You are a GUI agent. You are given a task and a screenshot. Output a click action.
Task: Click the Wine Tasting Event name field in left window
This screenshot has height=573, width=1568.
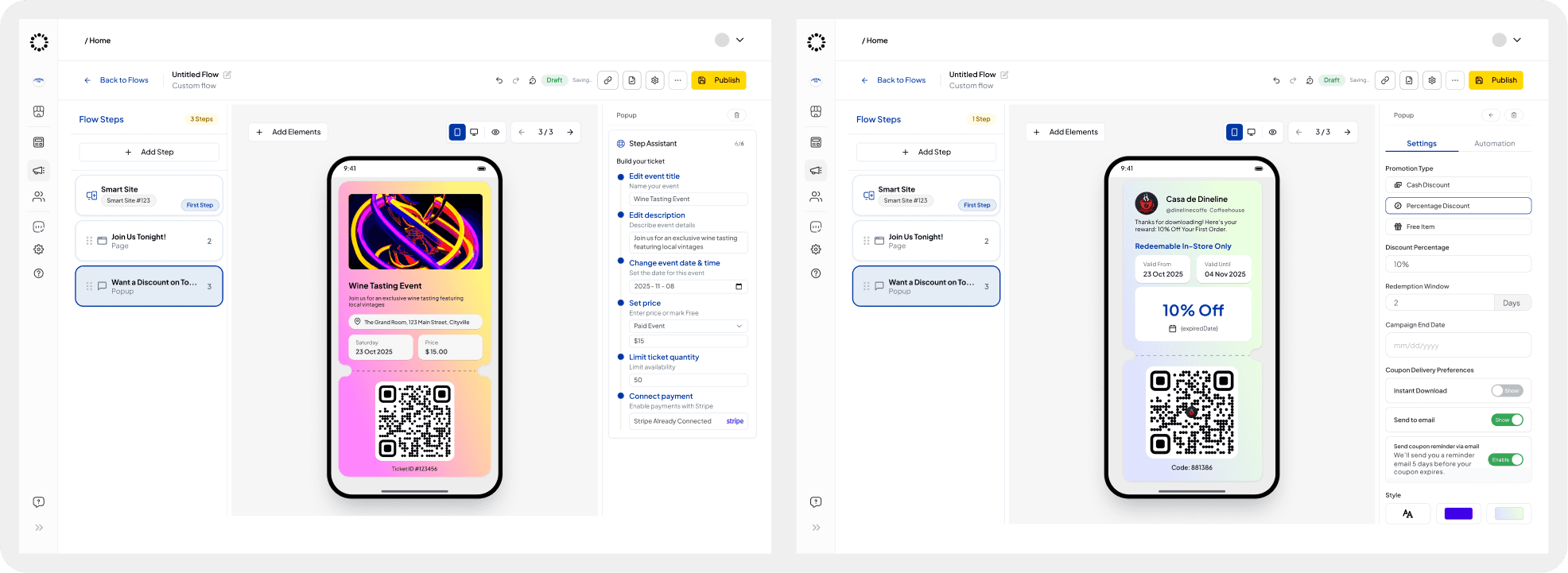point(689,199)
